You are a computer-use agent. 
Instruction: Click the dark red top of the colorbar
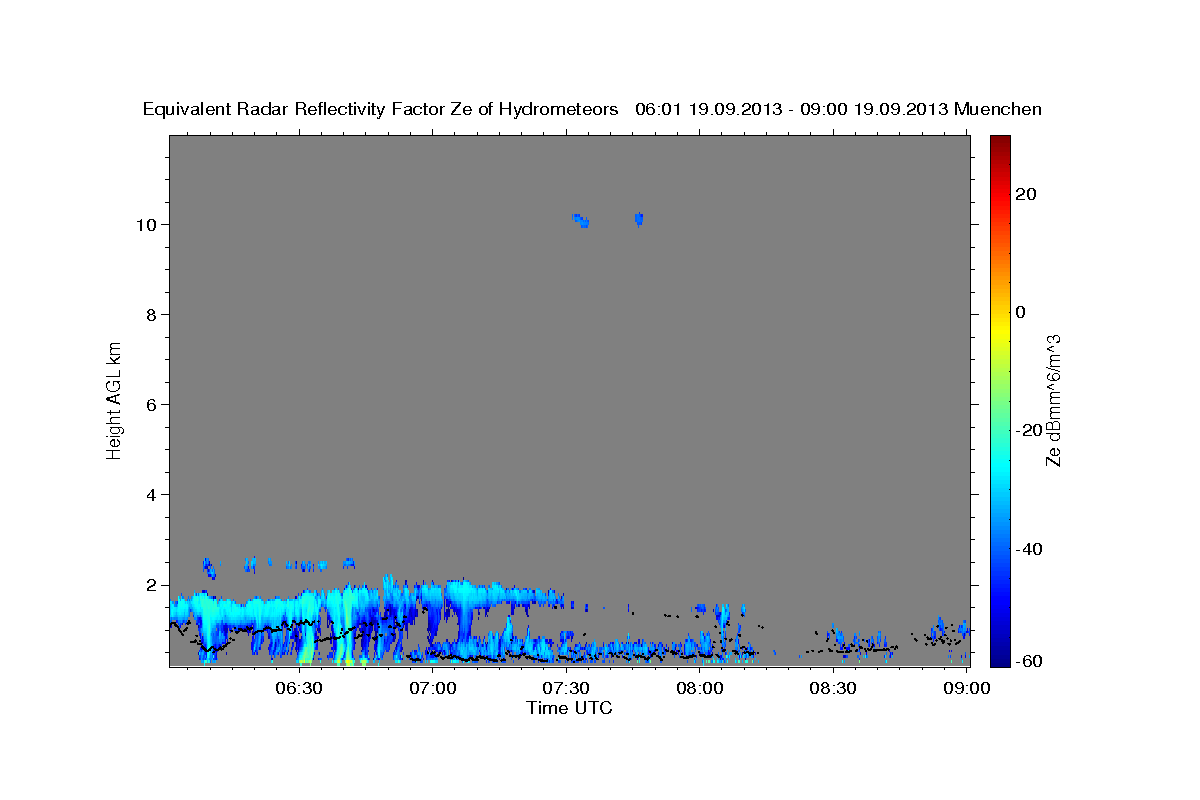[x=1000, y=143]
